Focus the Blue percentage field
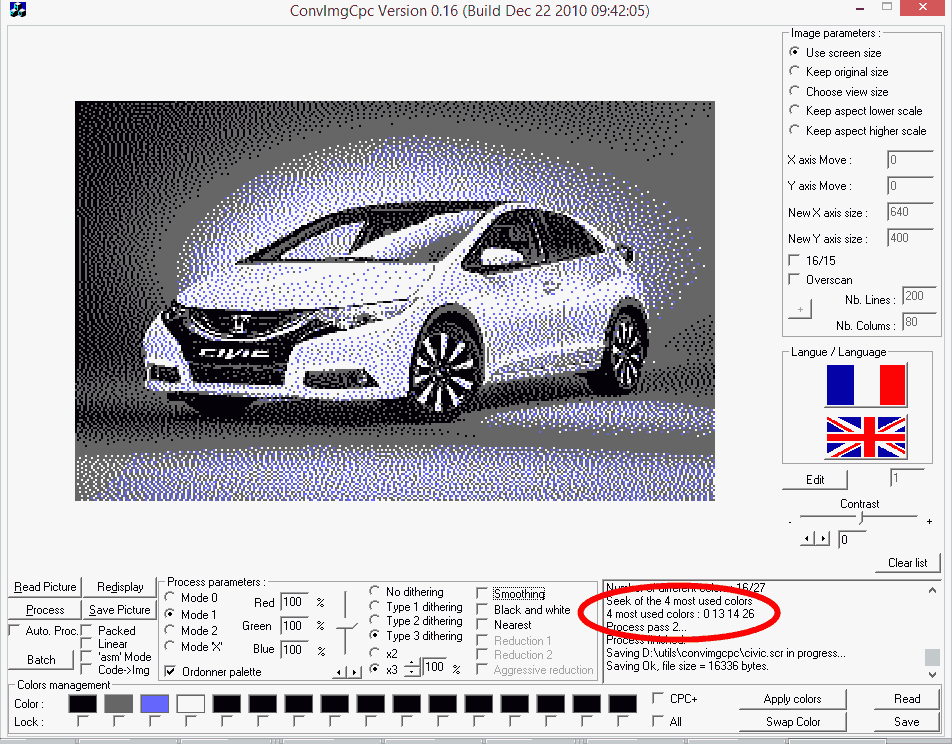Screen dimensions: 952x744 pos(294,649)
